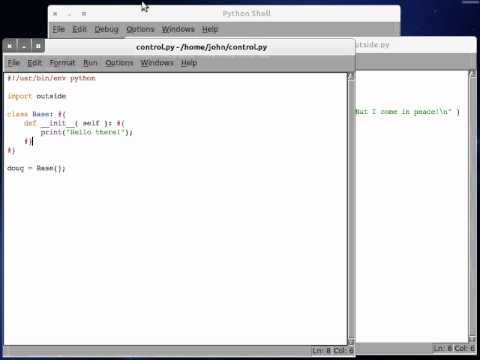The image size is (480, 360).
Task: Open Options menu in Python Shell window
Action: [140, 29]
